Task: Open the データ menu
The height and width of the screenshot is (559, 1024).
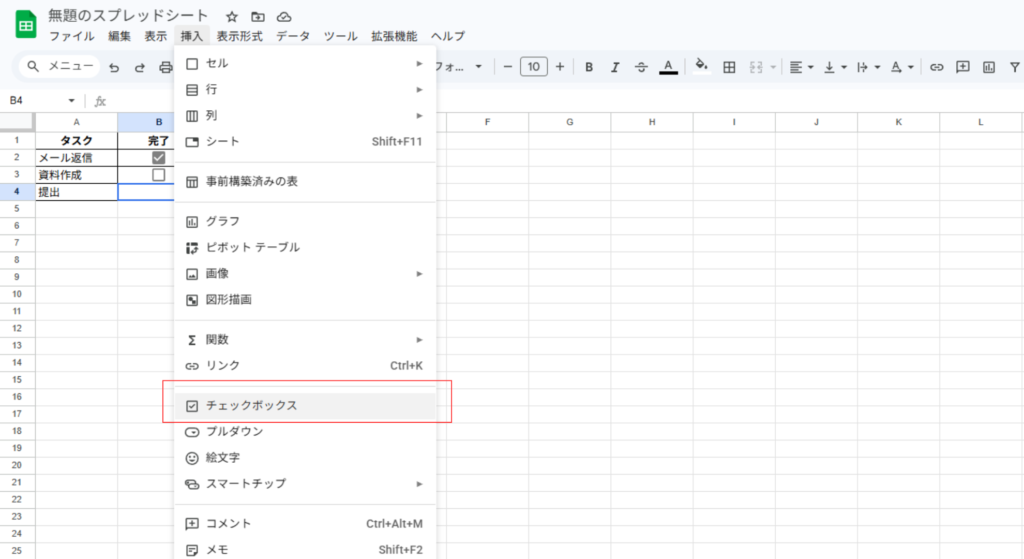Action: (293, 36)
